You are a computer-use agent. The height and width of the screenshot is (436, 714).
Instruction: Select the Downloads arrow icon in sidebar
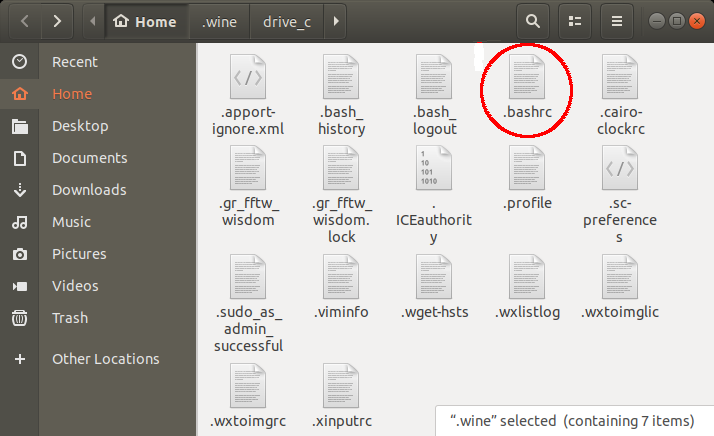[20, 190]
